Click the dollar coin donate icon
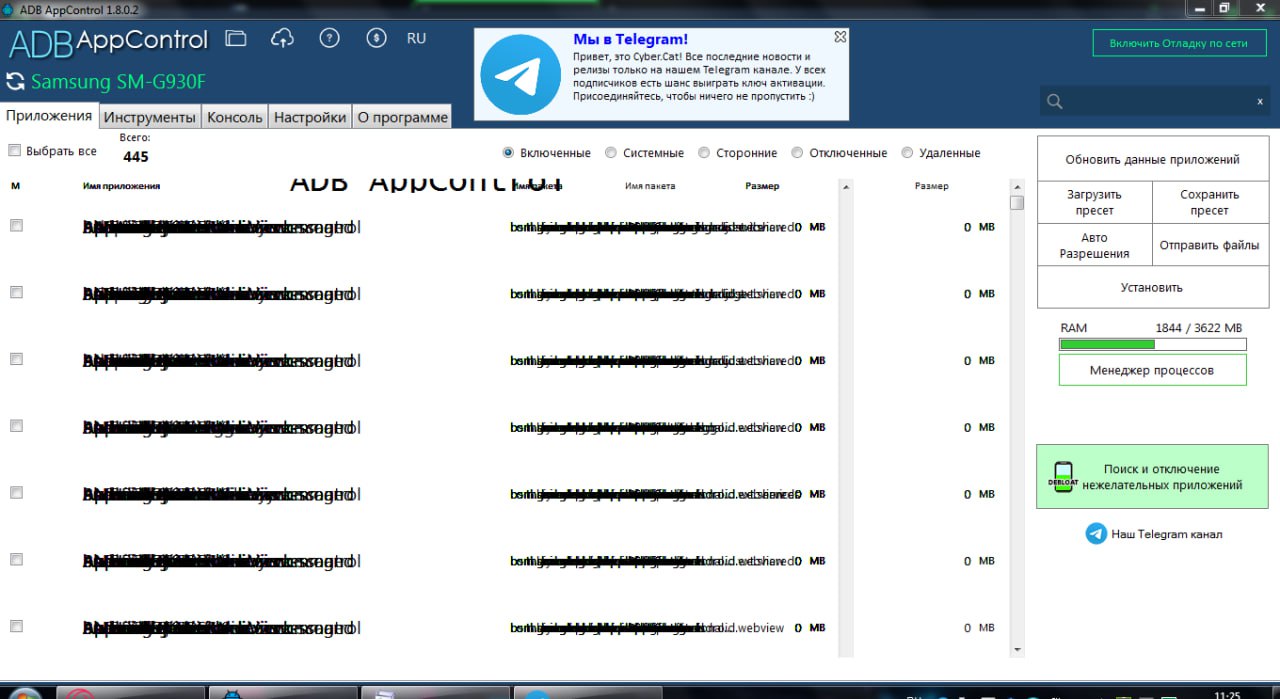Image resolution: width=1280 pixels, height=699 pixels. pos(376,38)
